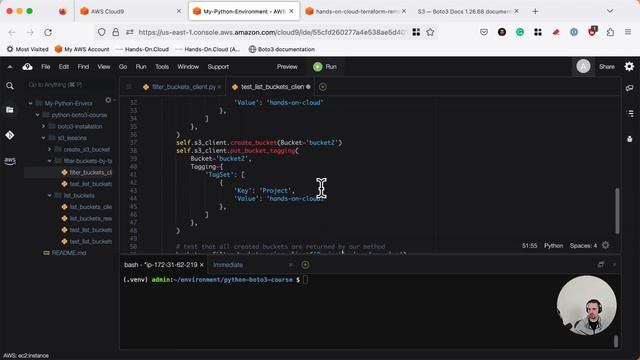This screenshot has width=640, height=360.
Task: Open editor status bar settings gear
Action: coord(606,245)
